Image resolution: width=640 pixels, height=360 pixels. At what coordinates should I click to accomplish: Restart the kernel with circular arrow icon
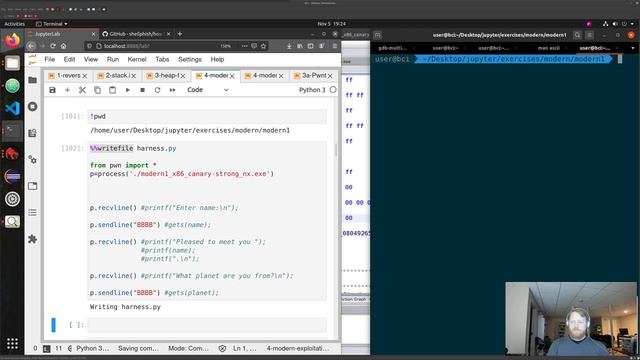point(157,90)
